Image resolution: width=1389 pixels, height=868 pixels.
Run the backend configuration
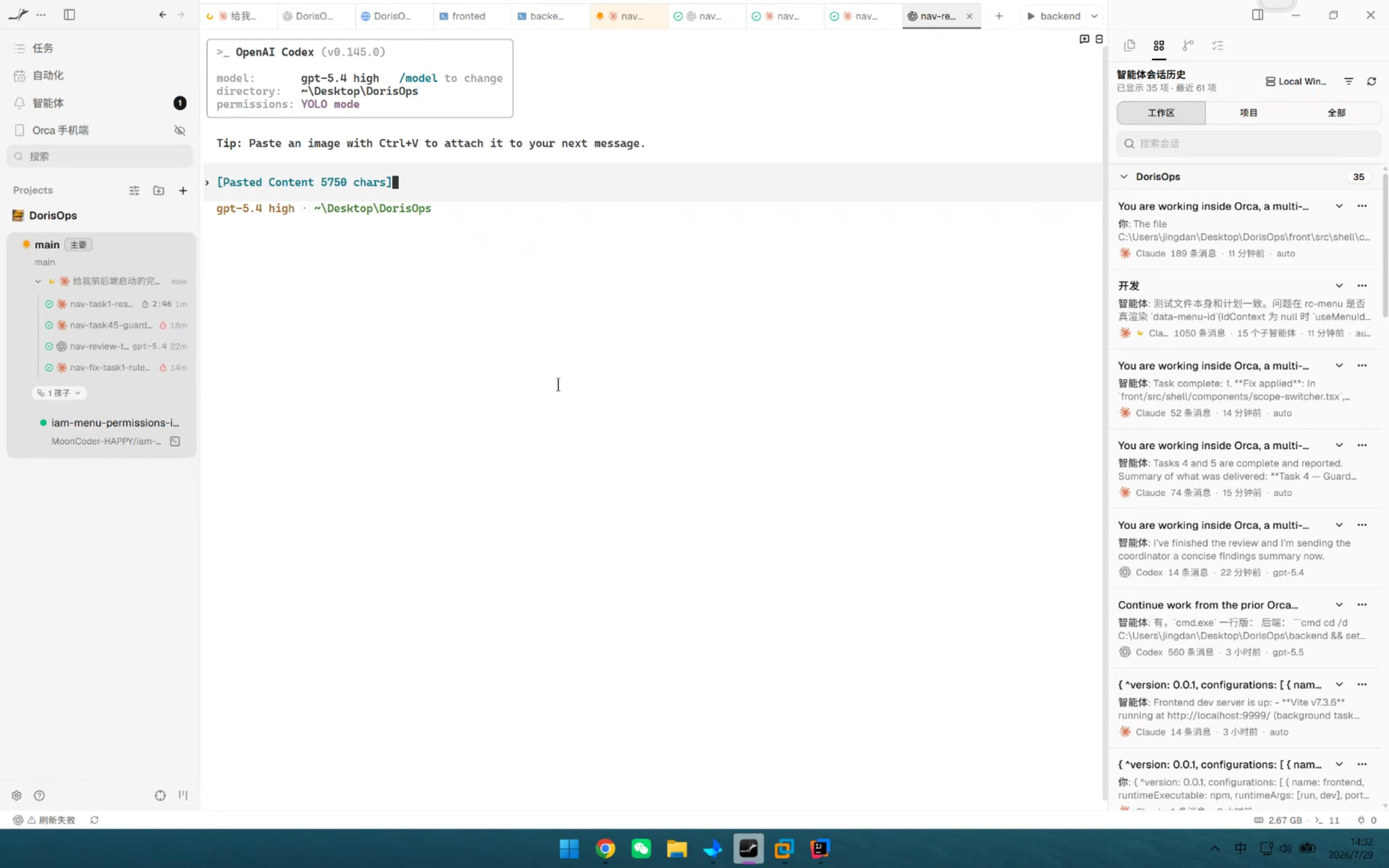(x=1053, y=16)
